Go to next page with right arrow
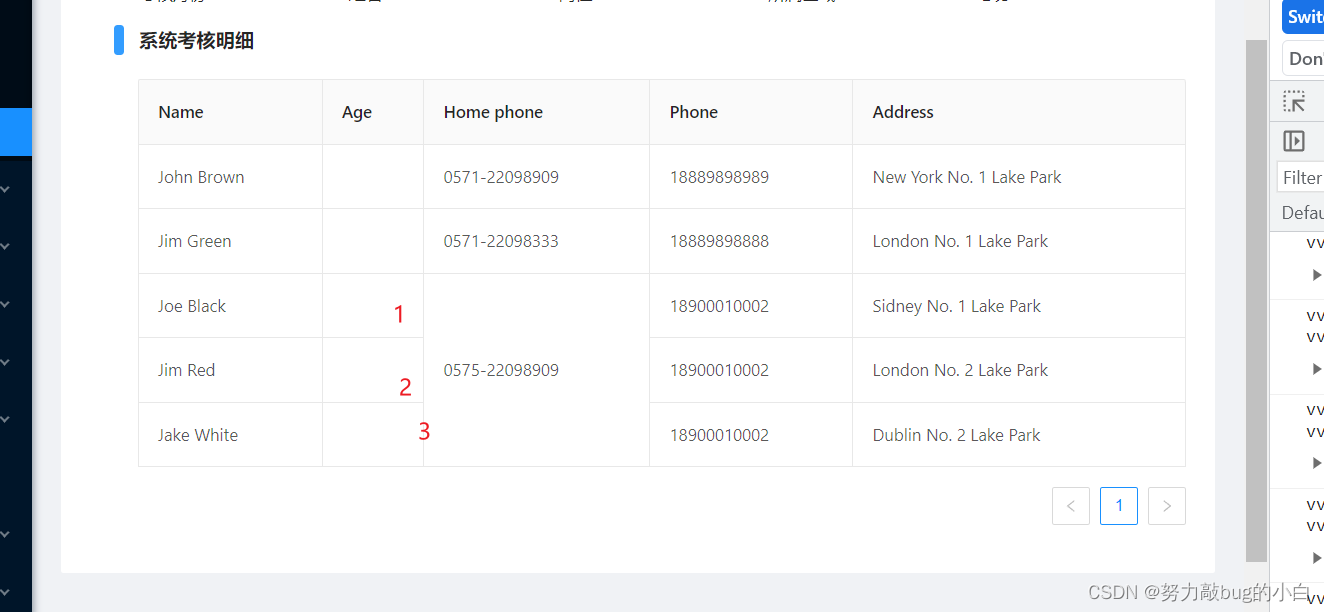Screen dimensions: 1324x612 (1167, 506)
